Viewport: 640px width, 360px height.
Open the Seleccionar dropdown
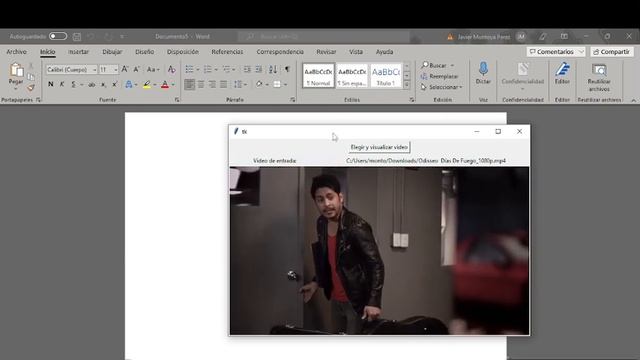tap(442, 87)
